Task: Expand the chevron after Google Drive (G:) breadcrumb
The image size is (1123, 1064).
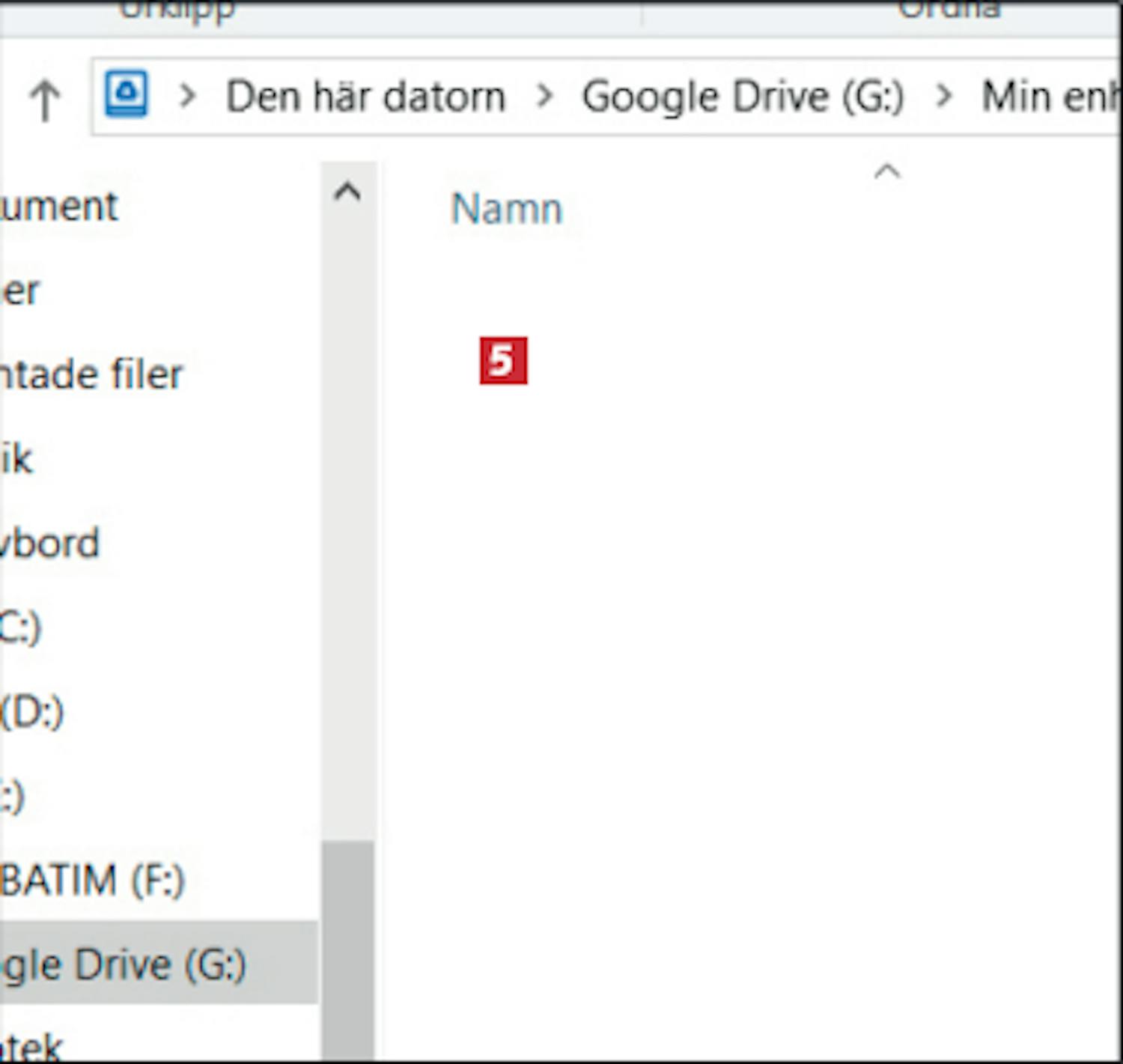Action: (944, 96)
